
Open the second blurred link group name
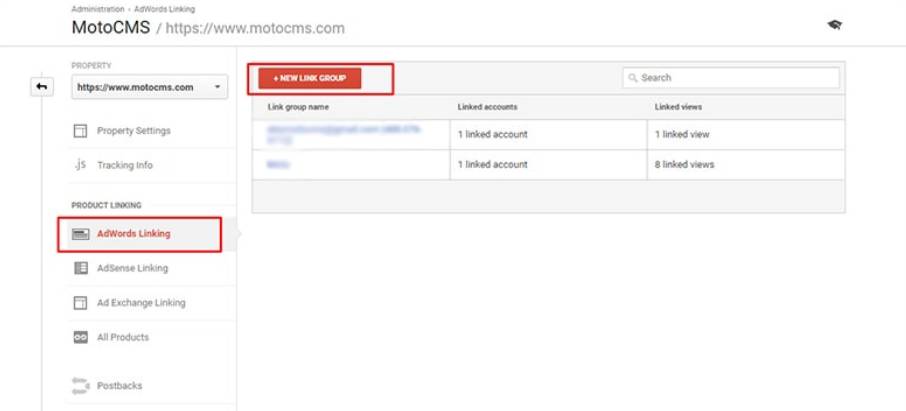click(x=279, y=164)
